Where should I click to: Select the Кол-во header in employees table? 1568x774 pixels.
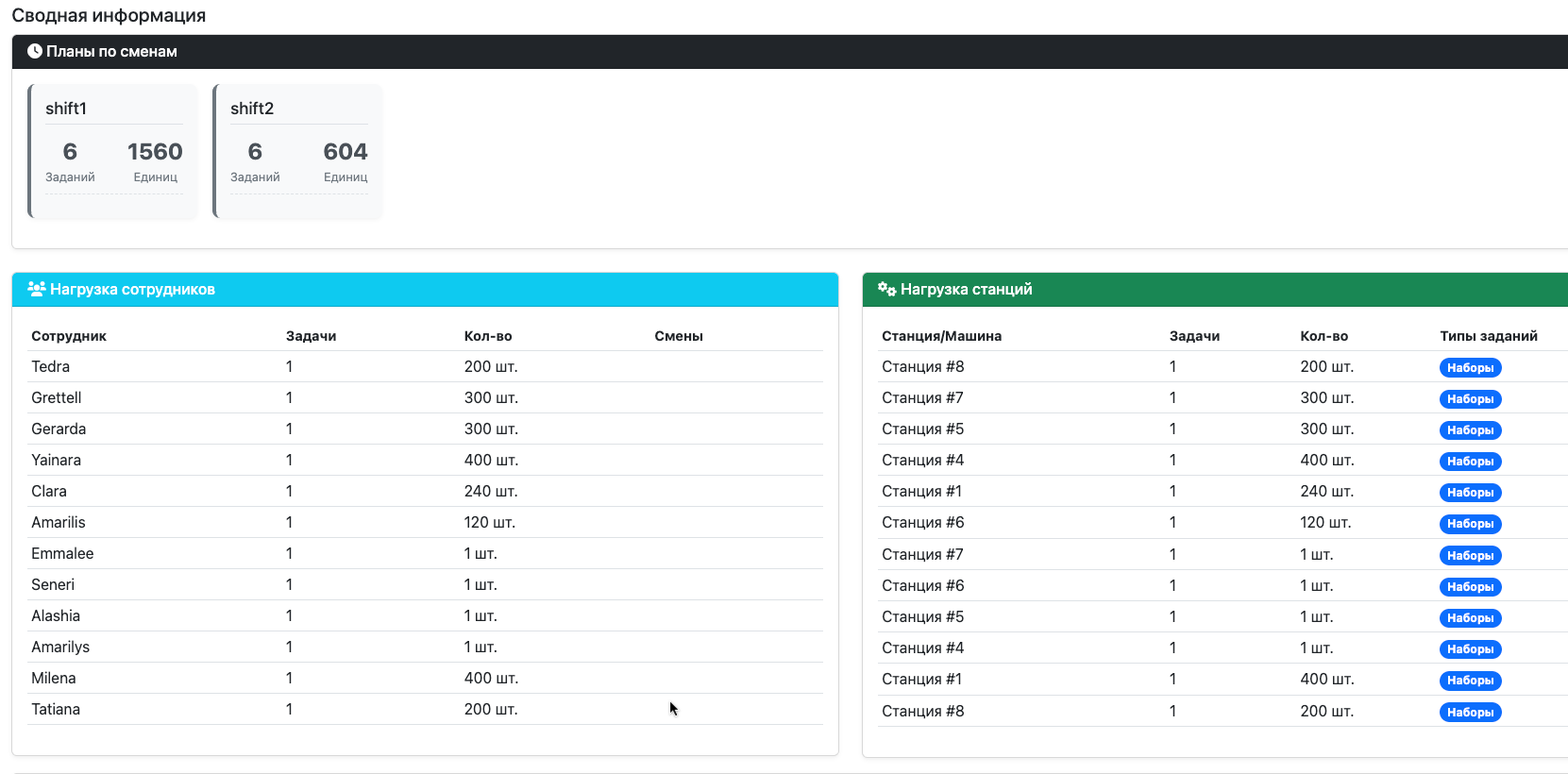coord(488,336)
